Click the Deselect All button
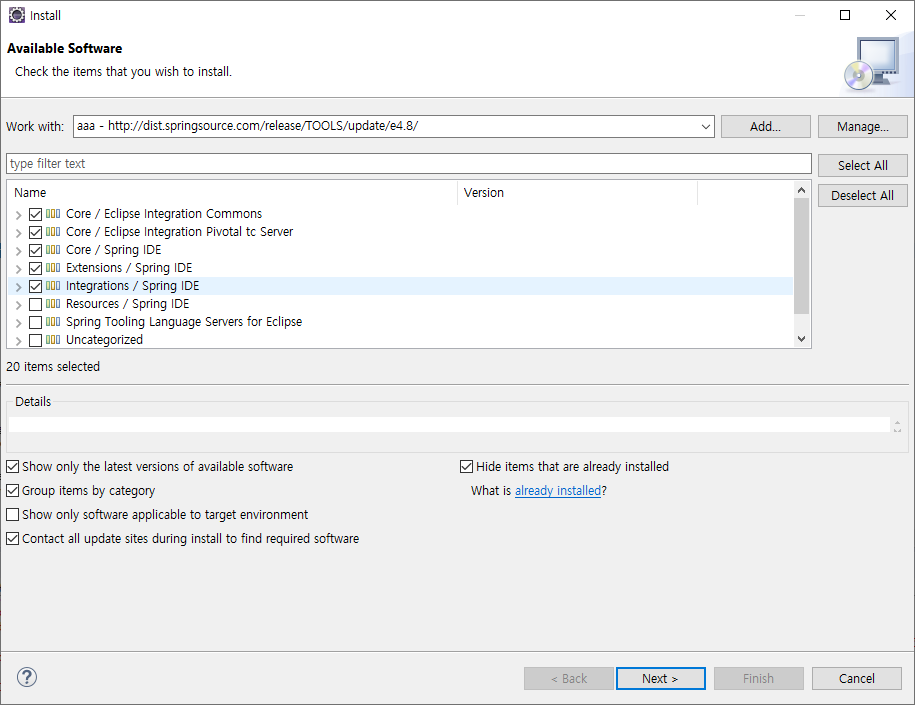This screenshot has width=915, height=705. click(x=862, y=196)
